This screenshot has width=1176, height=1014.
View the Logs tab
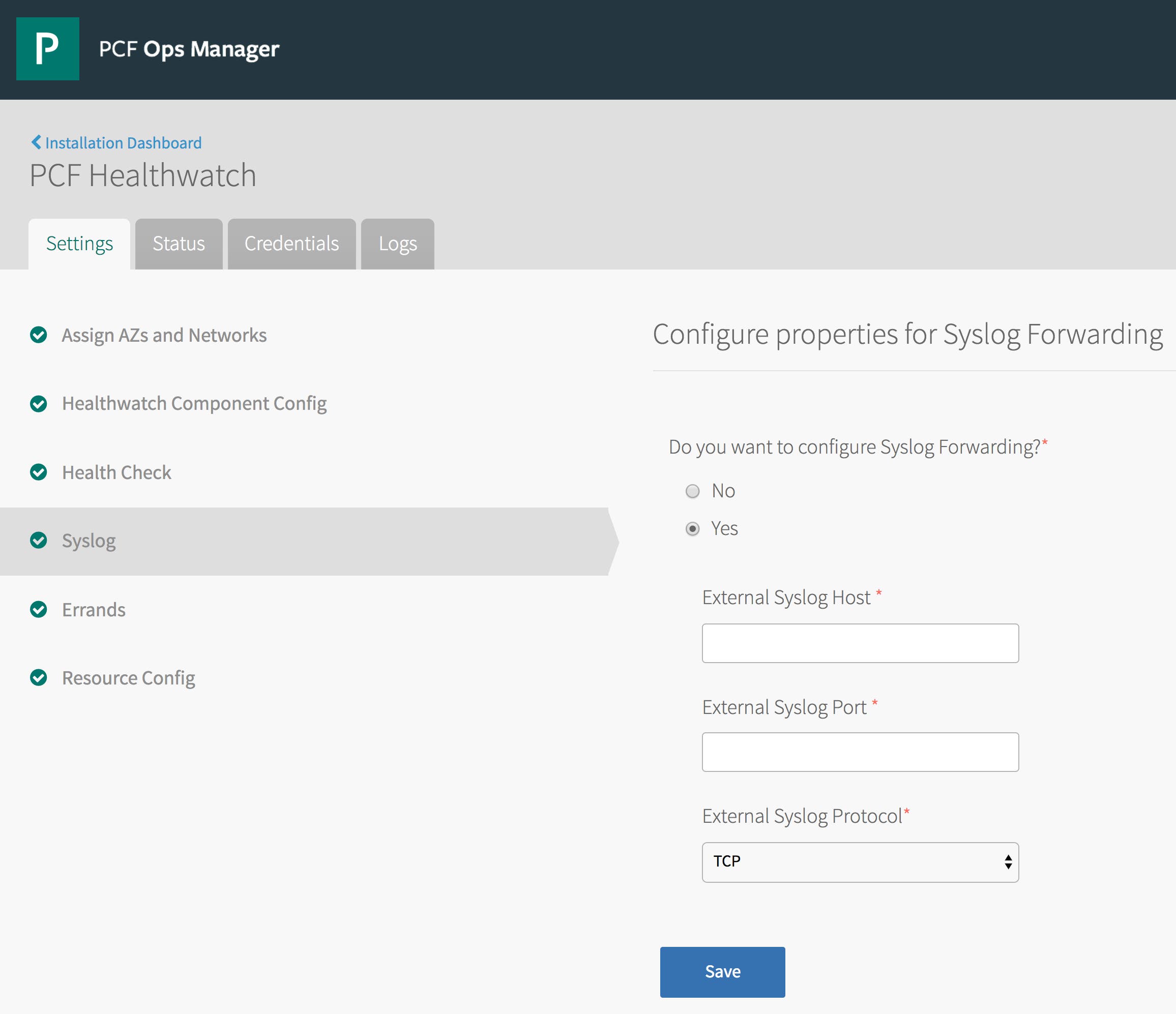397,244
